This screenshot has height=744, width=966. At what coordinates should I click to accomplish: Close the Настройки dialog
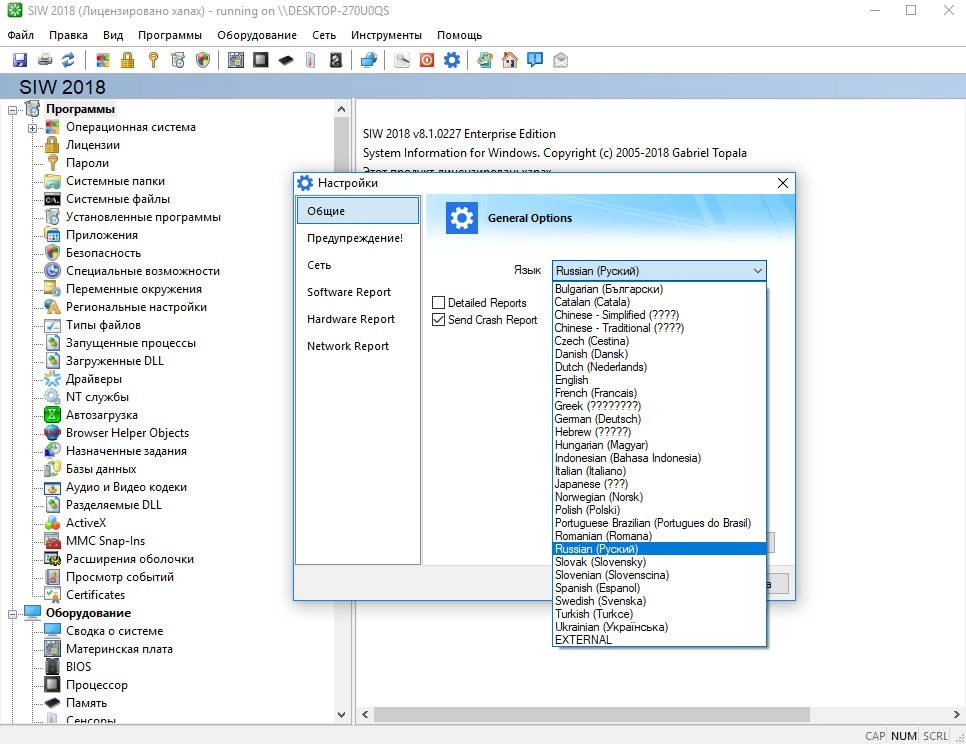click(782, 183)
